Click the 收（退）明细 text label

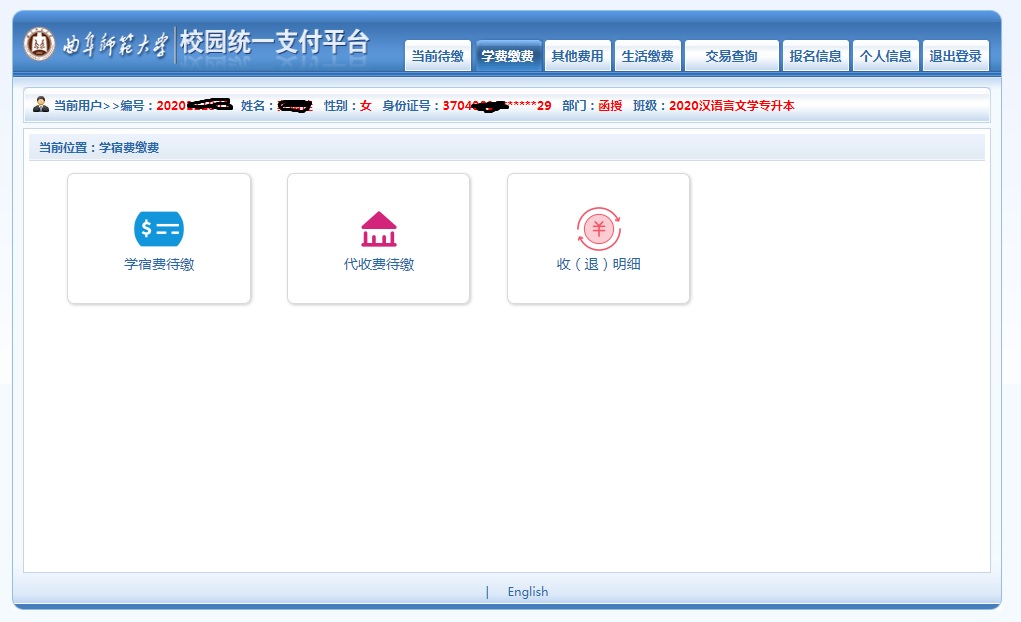[x=599, y=265]
